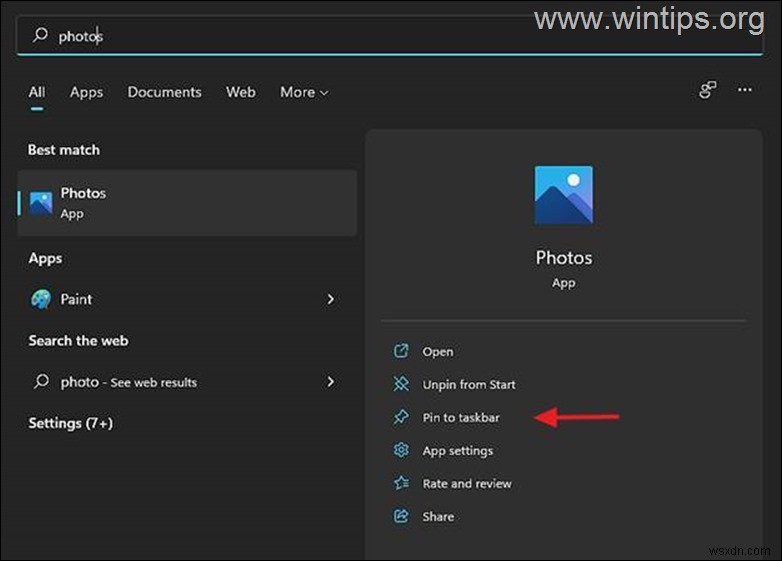This screenshot has height=561, width=782.
Task: Expand the web results chevron arrow
Action: 330,382
